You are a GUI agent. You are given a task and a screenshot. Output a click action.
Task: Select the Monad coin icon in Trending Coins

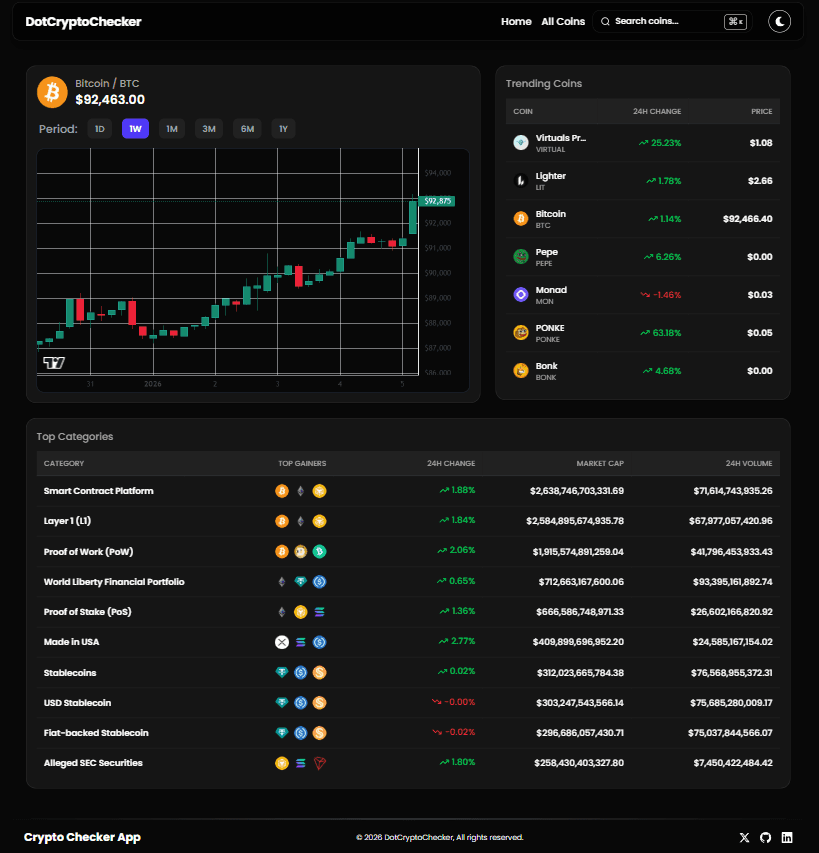(520, 294)
